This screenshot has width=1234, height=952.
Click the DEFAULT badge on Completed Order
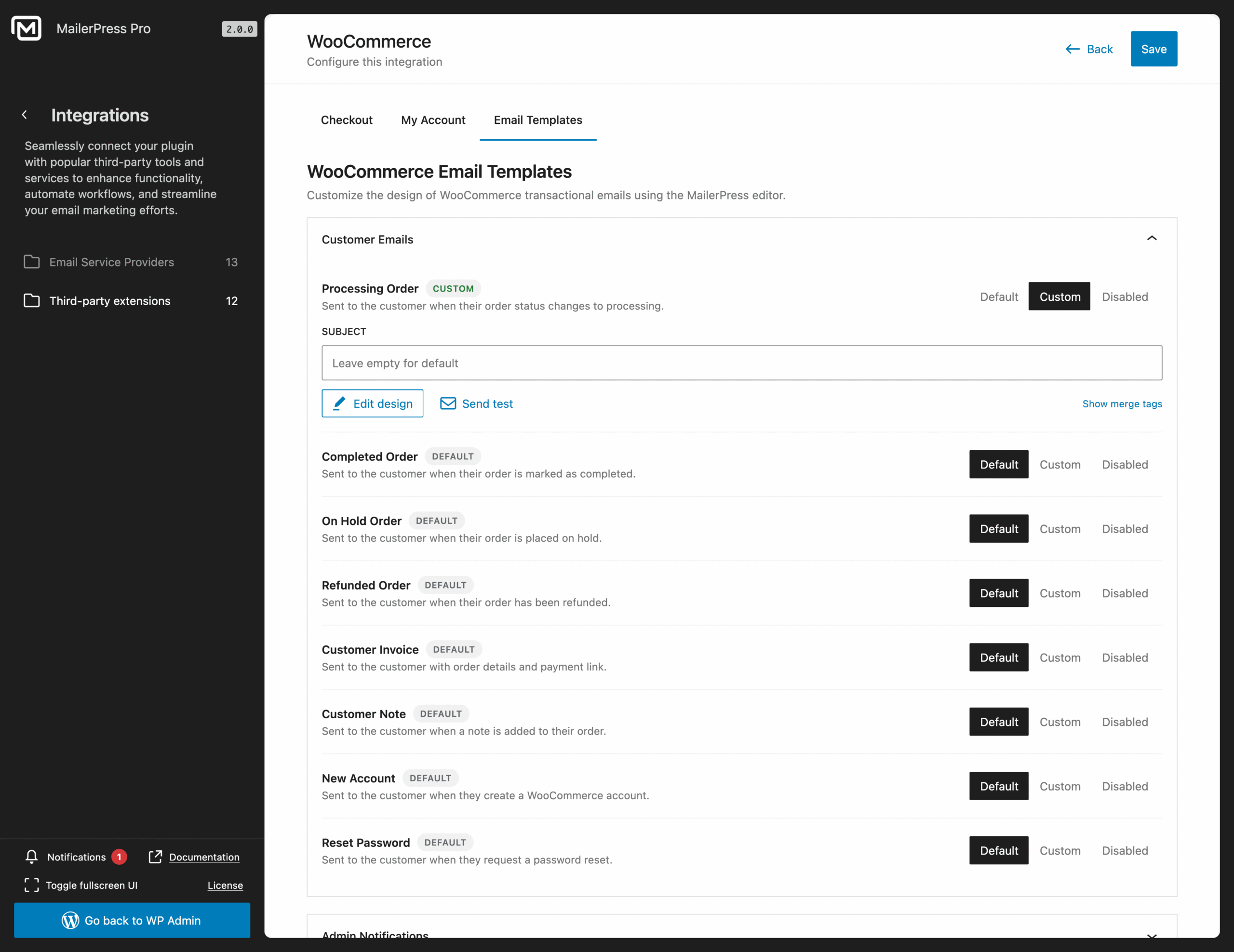[x=453, y=456]
